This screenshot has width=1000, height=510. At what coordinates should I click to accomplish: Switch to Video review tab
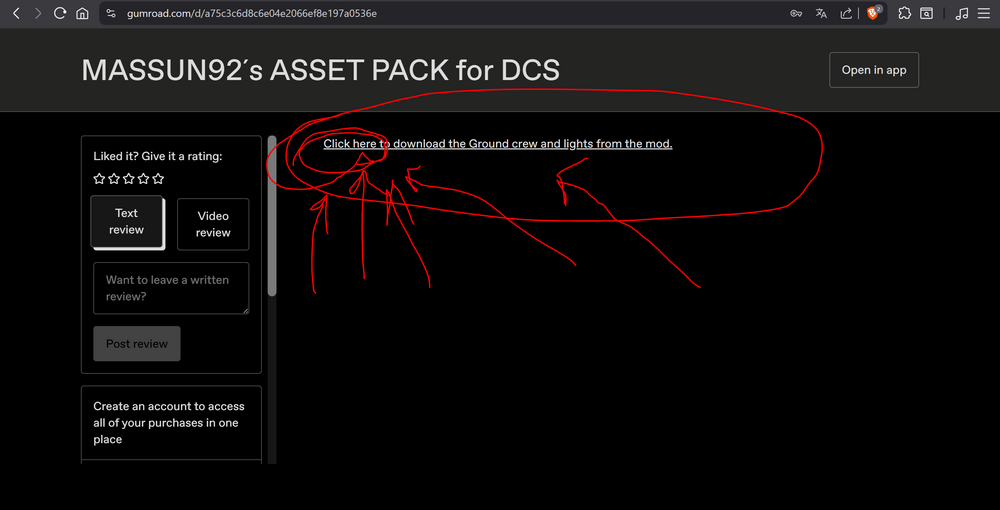click(x=213, y=224)
